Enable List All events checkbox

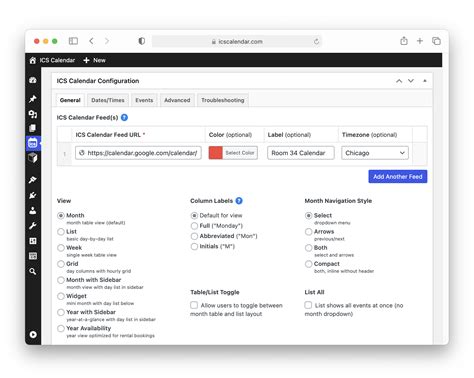pyautogui.click(x=308, y=305)
